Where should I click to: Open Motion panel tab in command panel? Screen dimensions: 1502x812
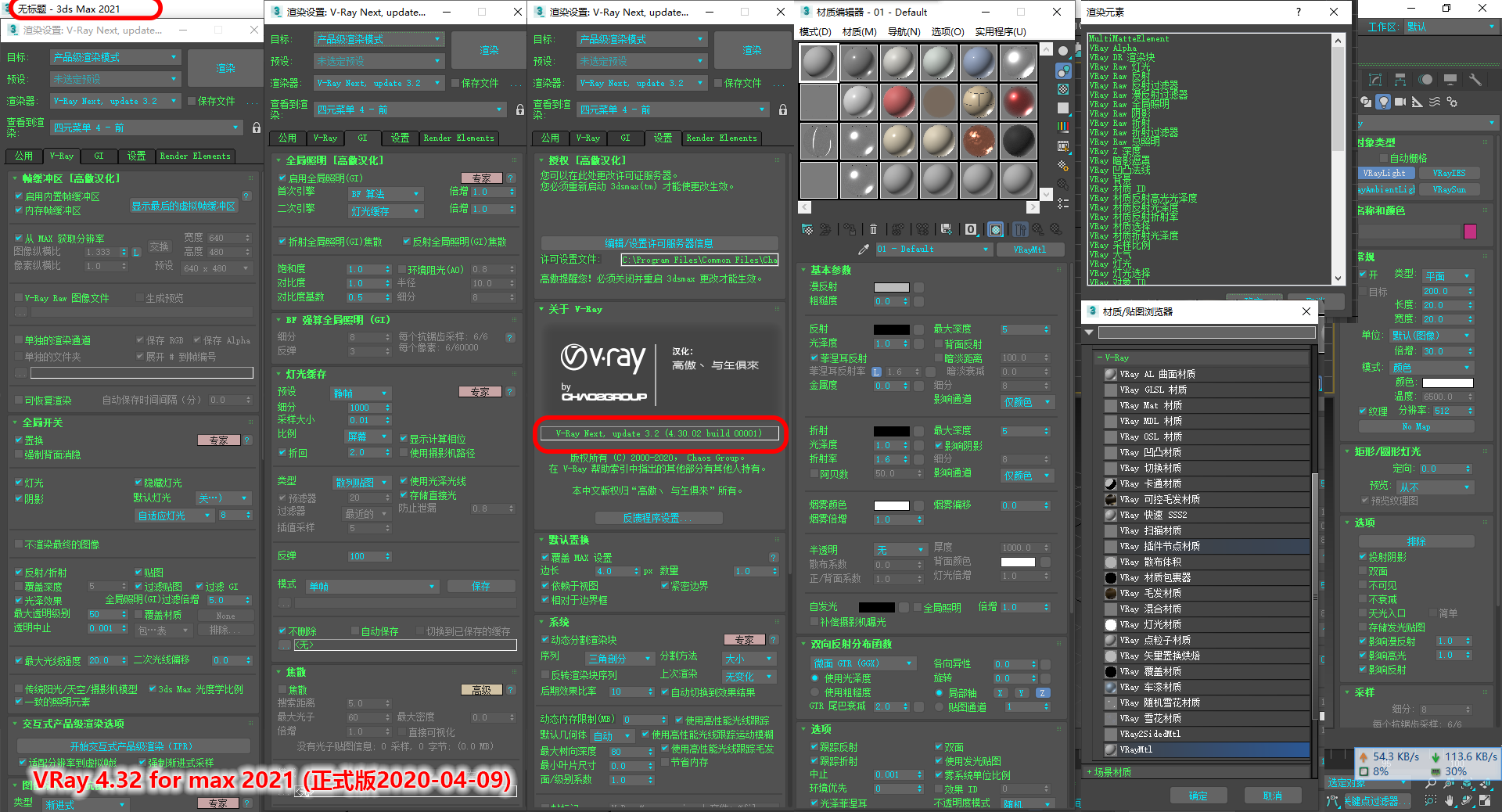pyautogui.click(x=1425, y=80)
